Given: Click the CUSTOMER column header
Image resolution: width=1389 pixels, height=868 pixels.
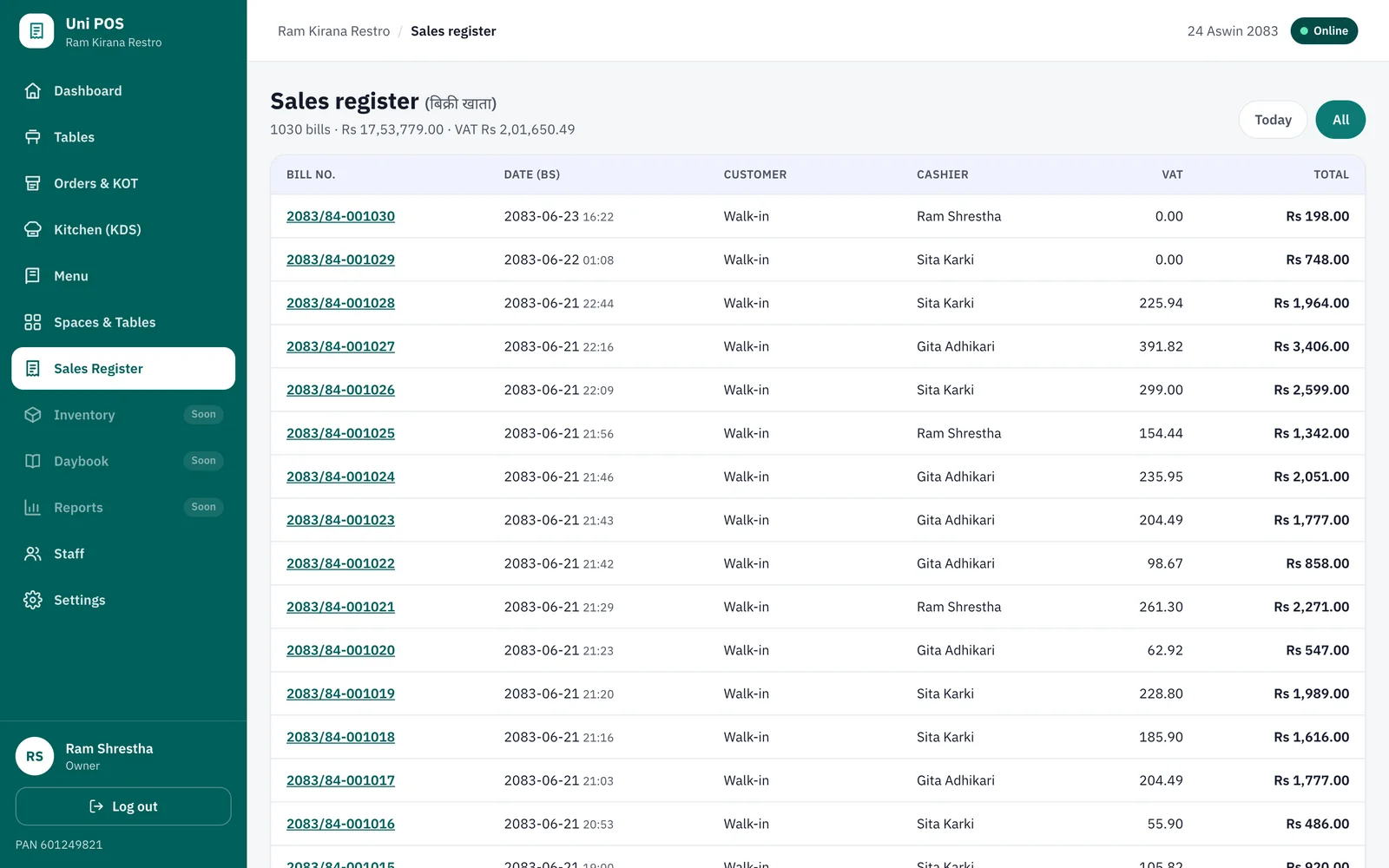Looking at the screenshot, I should click(755, 174).
